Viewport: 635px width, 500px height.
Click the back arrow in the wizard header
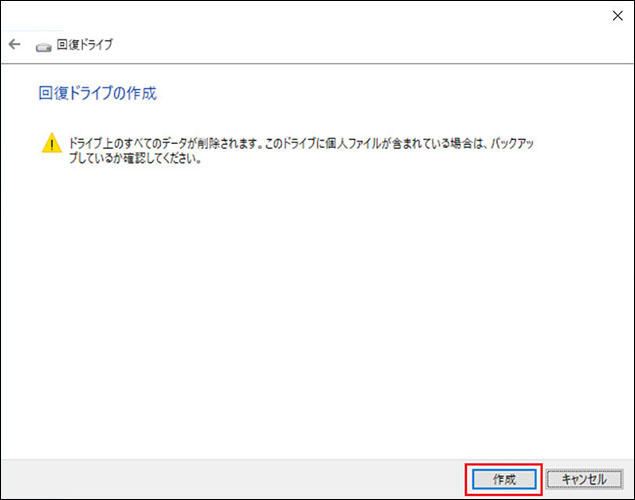(14, 45)
